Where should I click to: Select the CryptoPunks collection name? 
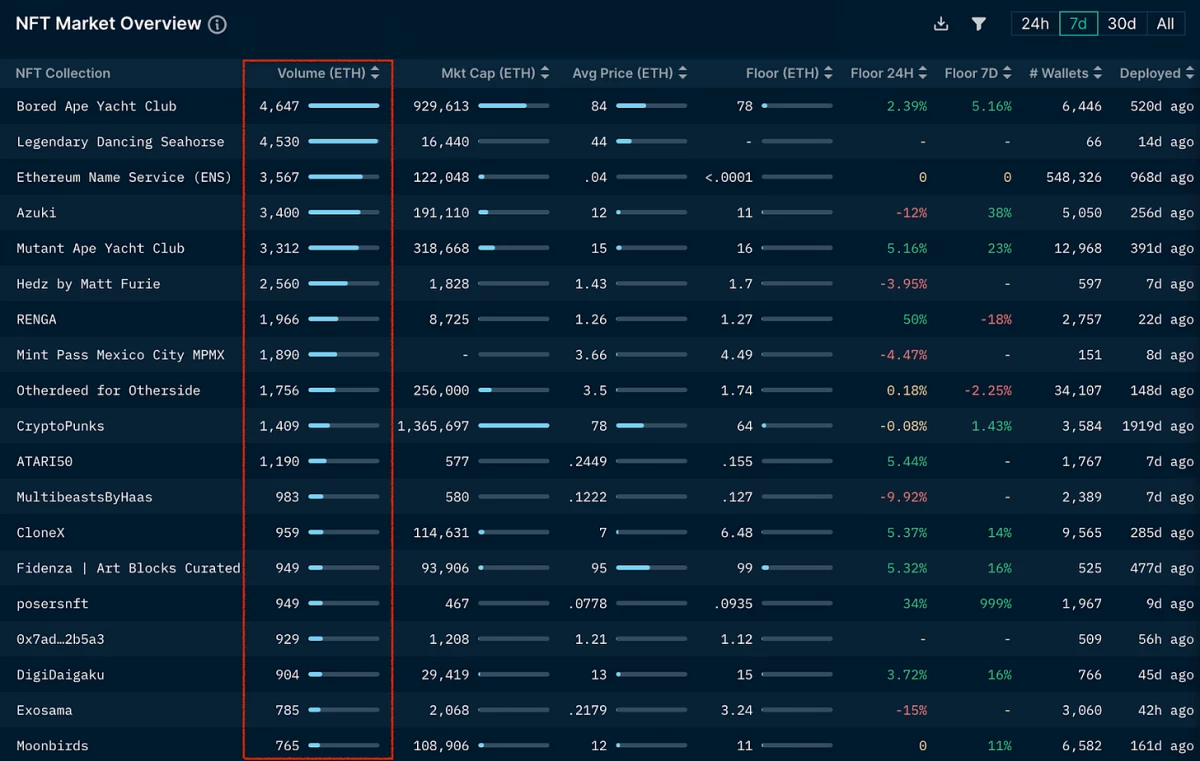coord(60,426)
